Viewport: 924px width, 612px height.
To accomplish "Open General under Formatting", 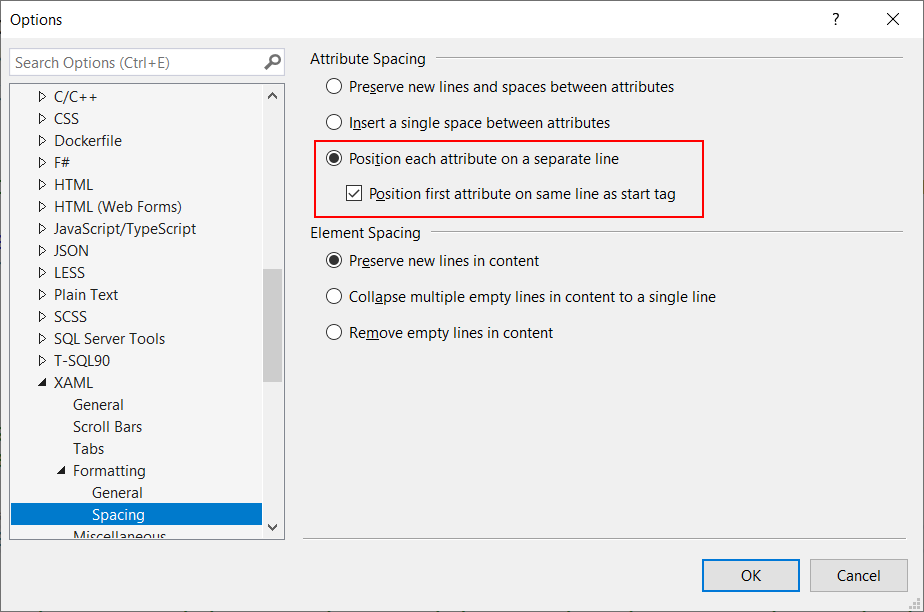I will (x=117, y=493).
